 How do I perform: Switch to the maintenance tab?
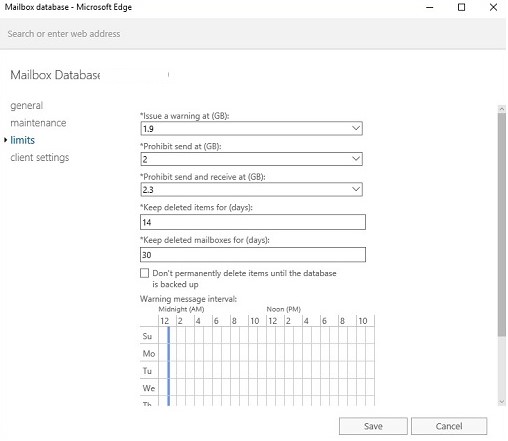click(38, 123)
